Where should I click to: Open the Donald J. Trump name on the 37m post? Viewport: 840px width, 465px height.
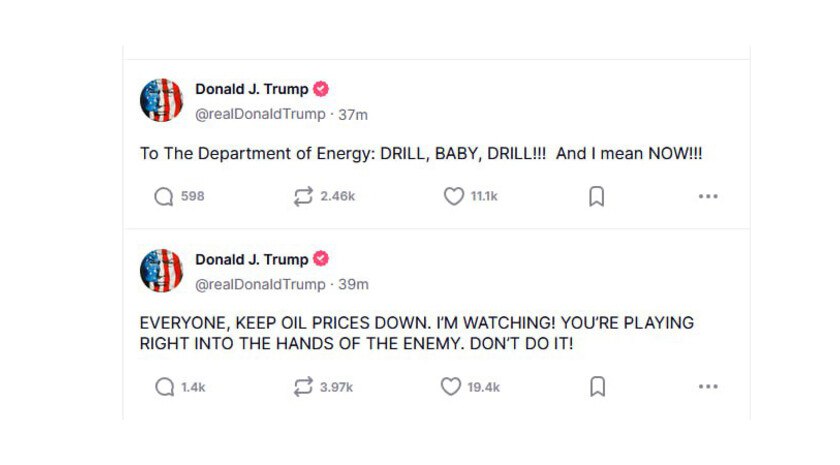(x=252, y=89)
